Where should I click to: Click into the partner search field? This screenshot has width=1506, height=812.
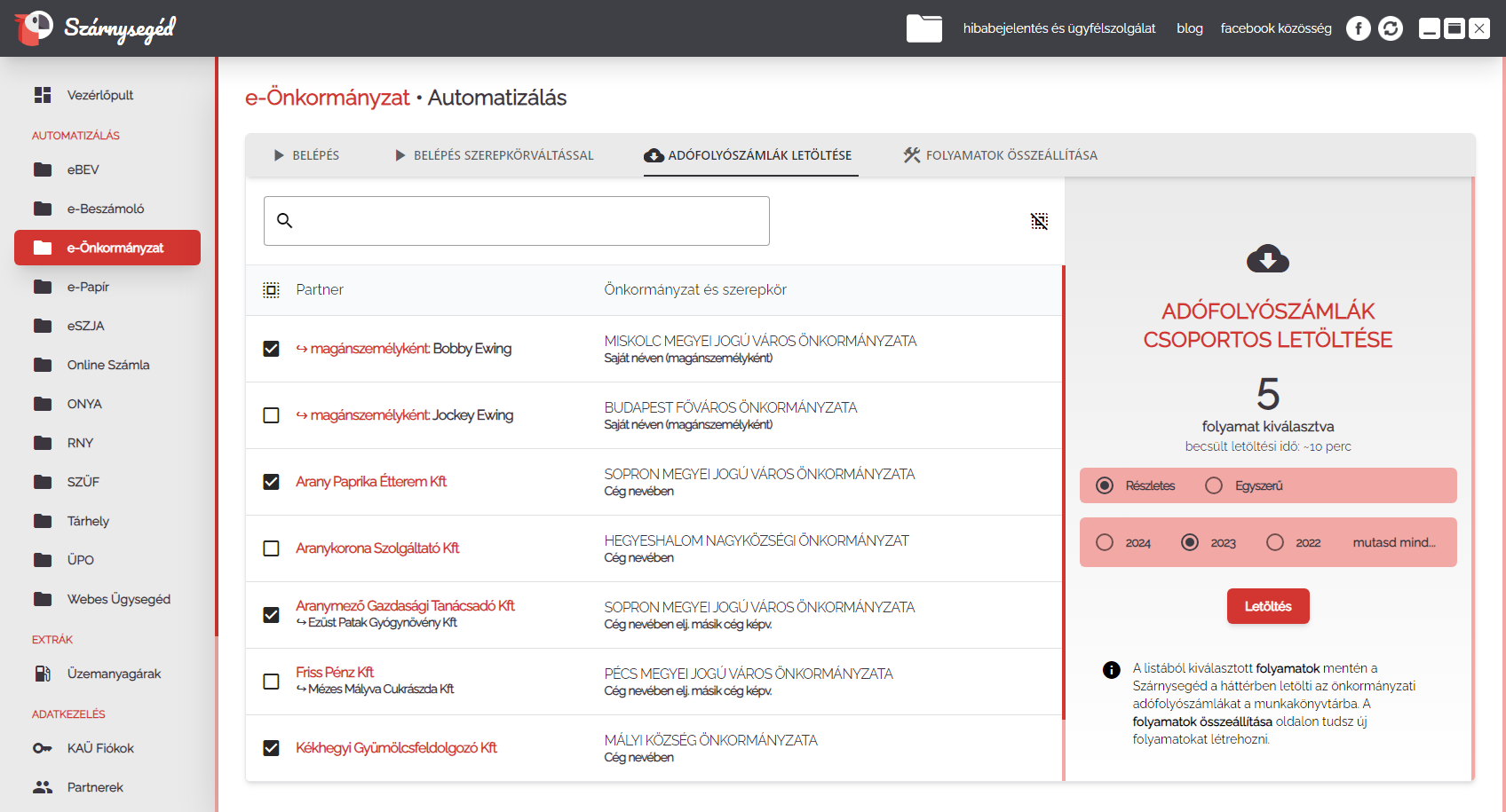point(528,221)
